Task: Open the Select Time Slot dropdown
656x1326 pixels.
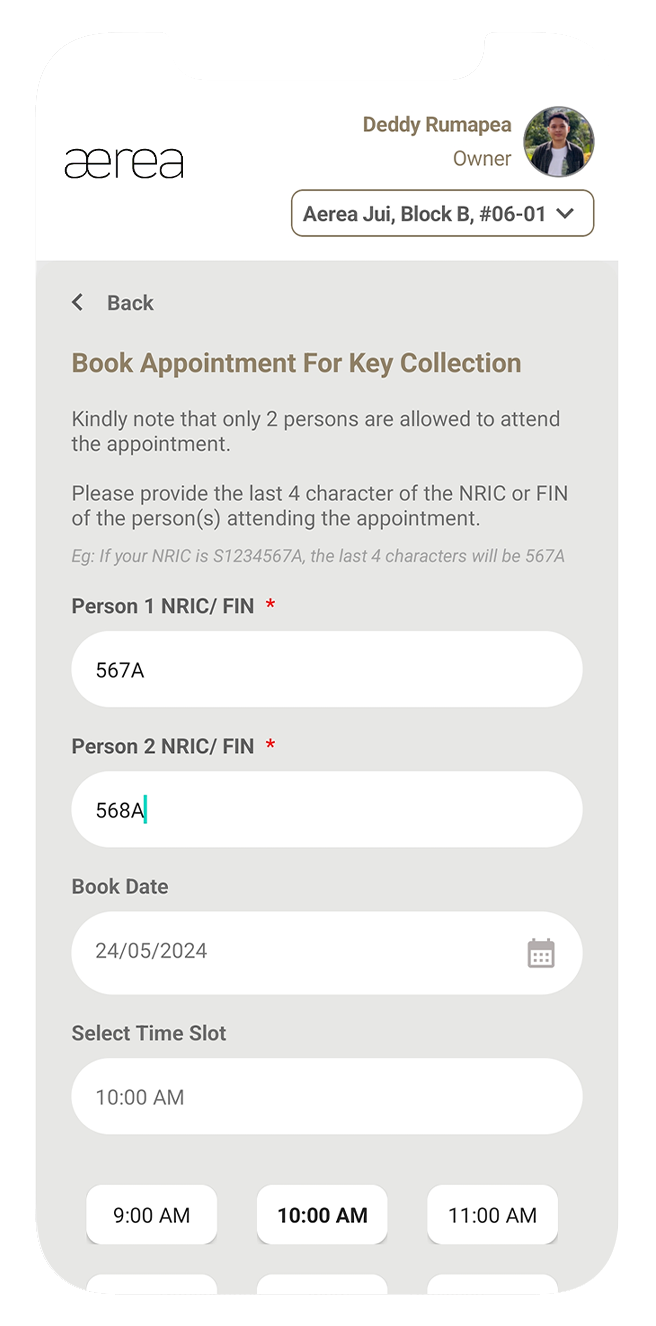Action: point(327,1096)
